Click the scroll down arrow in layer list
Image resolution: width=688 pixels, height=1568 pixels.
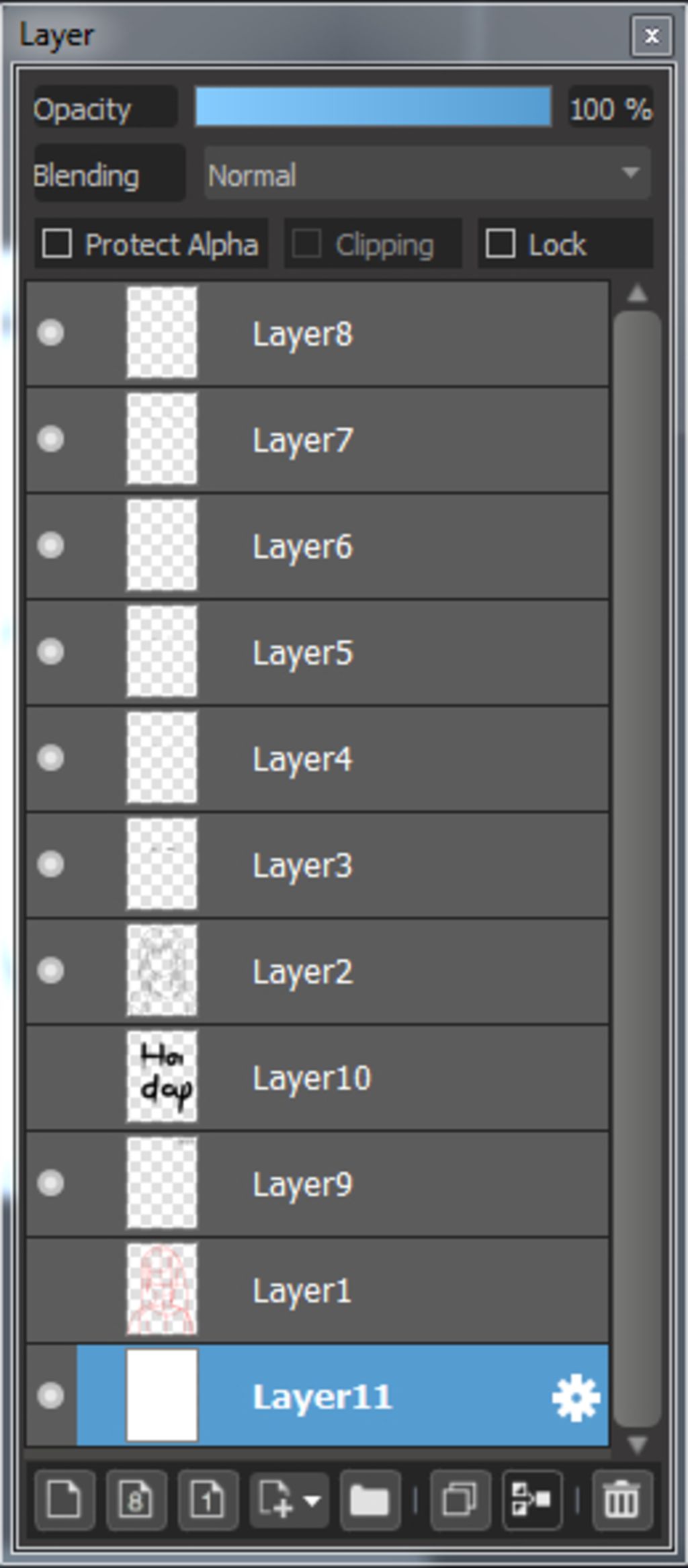[637, 1443]
